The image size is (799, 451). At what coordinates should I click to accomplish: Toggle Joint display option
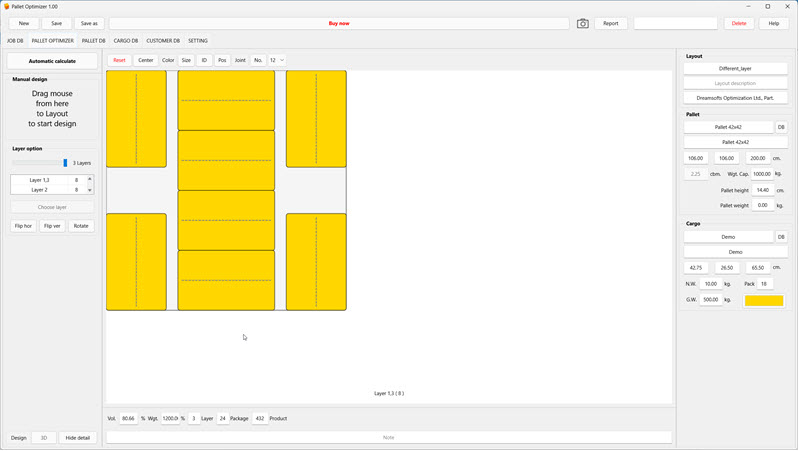point(240,60)
